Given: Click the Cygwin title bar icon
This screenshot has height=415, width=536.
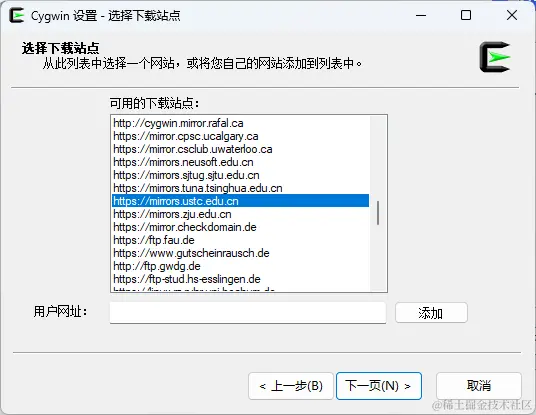Looking at the screenshot, I should pos(17,15).
